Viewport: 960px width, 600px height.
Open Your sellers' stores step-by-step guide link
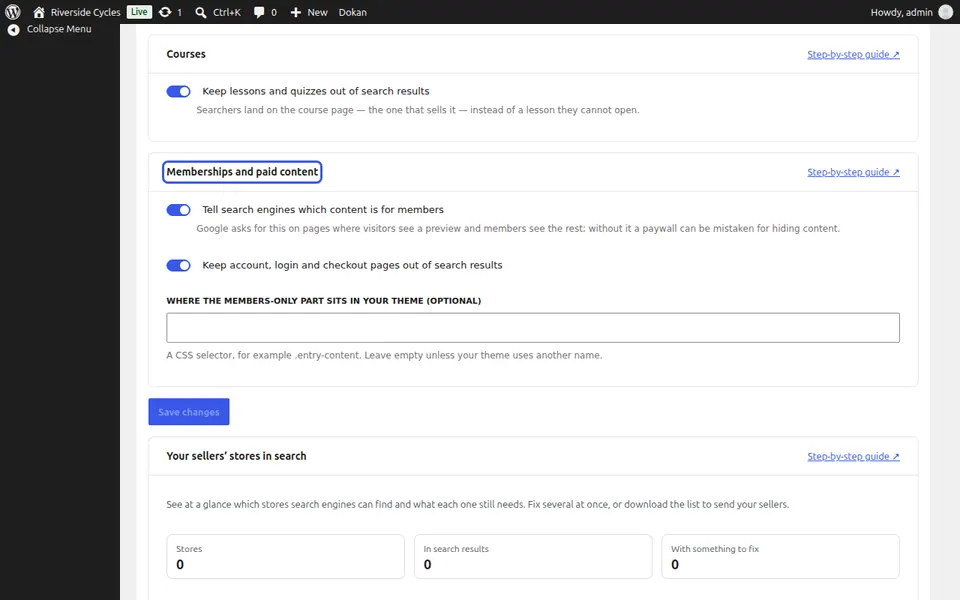click(853, 456)
